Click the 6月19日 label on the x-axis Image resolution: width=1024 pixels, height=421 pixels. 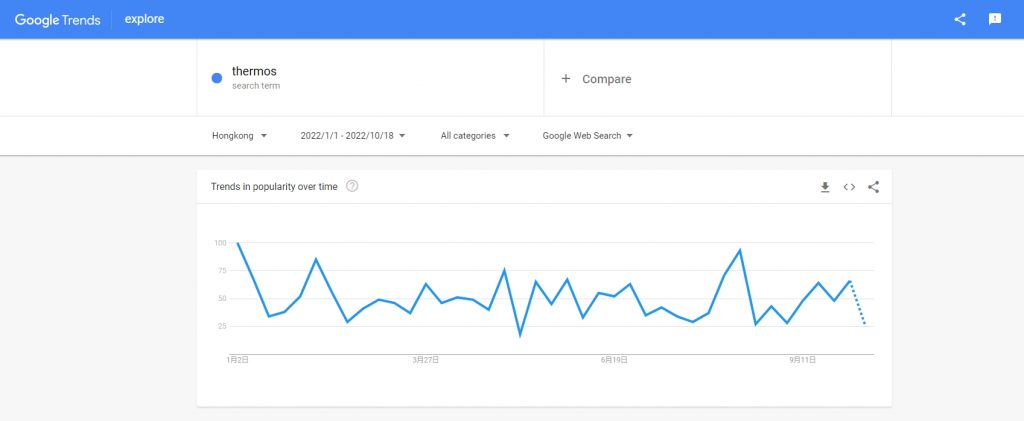(614, 359)
